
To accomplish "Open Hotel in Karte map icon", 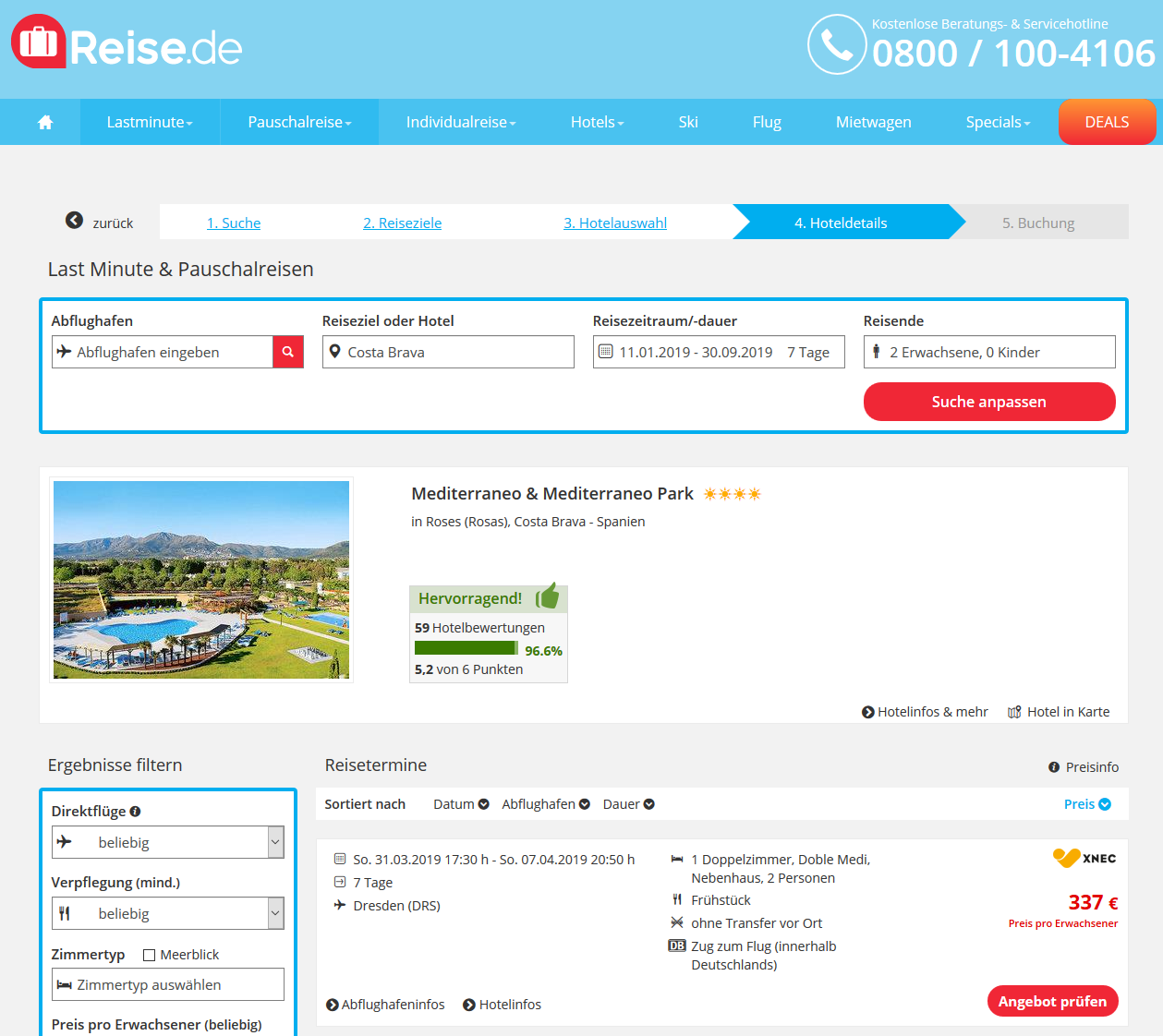I will tap(1014, 712).
